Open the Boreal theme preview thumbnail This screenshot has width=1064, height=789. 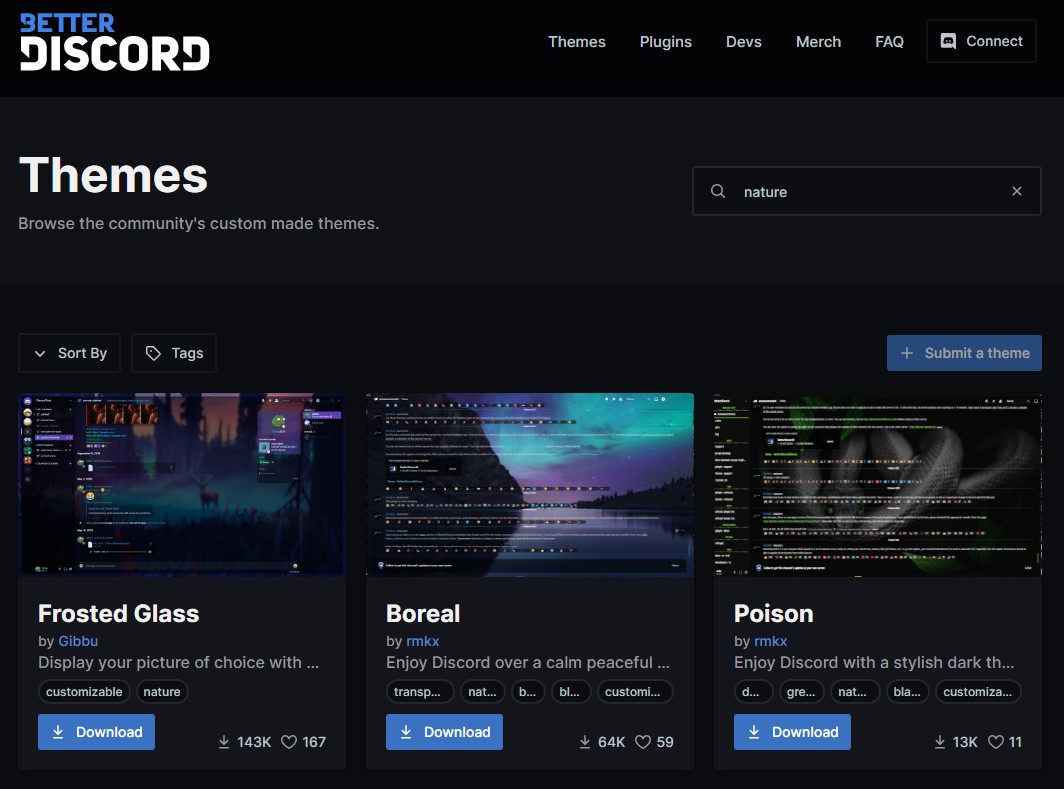[x=529, y=484]
